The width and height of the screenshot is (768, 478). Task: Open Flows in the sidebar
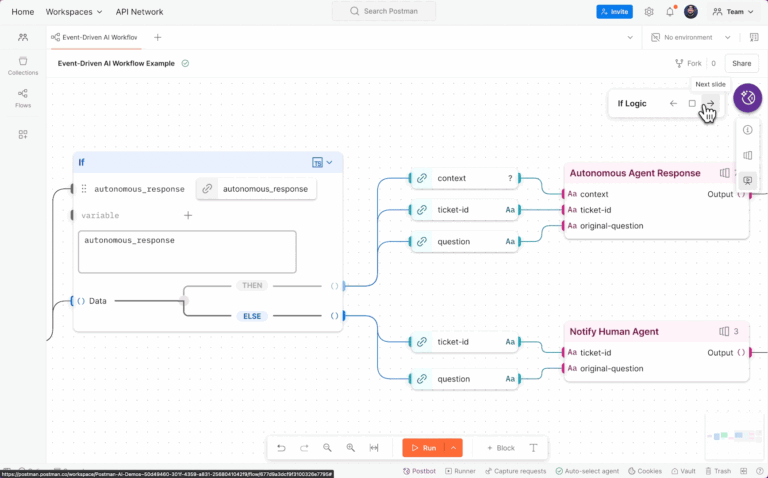pyautogui.click(x=23, y=98)
